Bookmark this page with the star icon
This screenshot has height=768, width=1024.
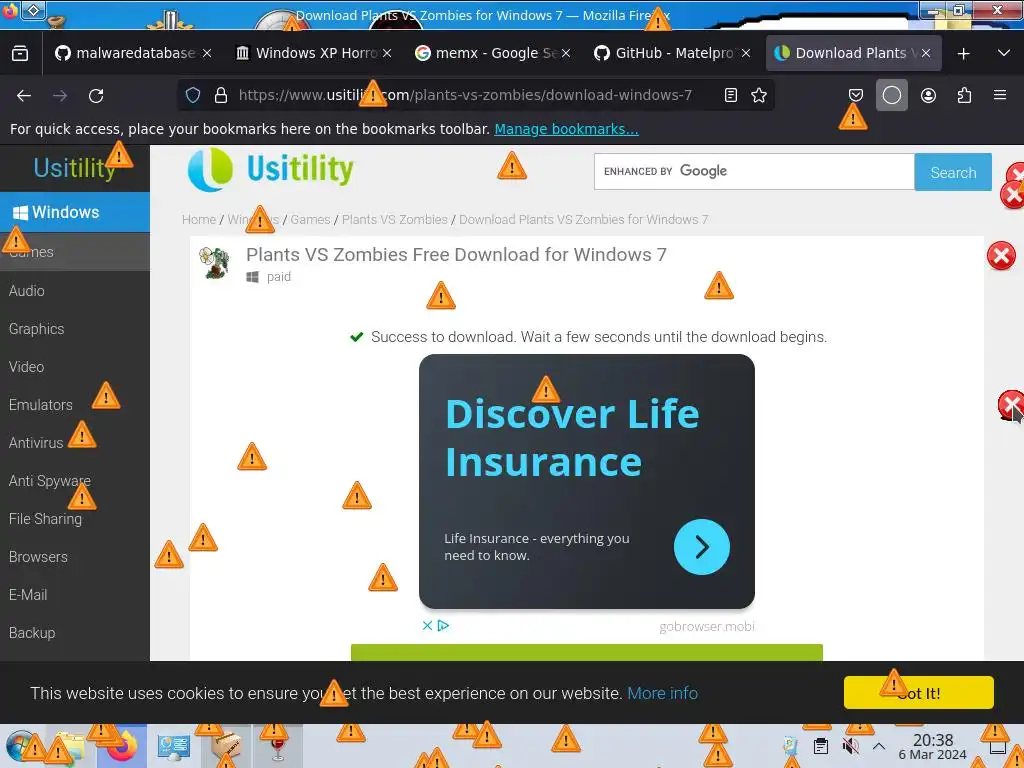[759, 95]
